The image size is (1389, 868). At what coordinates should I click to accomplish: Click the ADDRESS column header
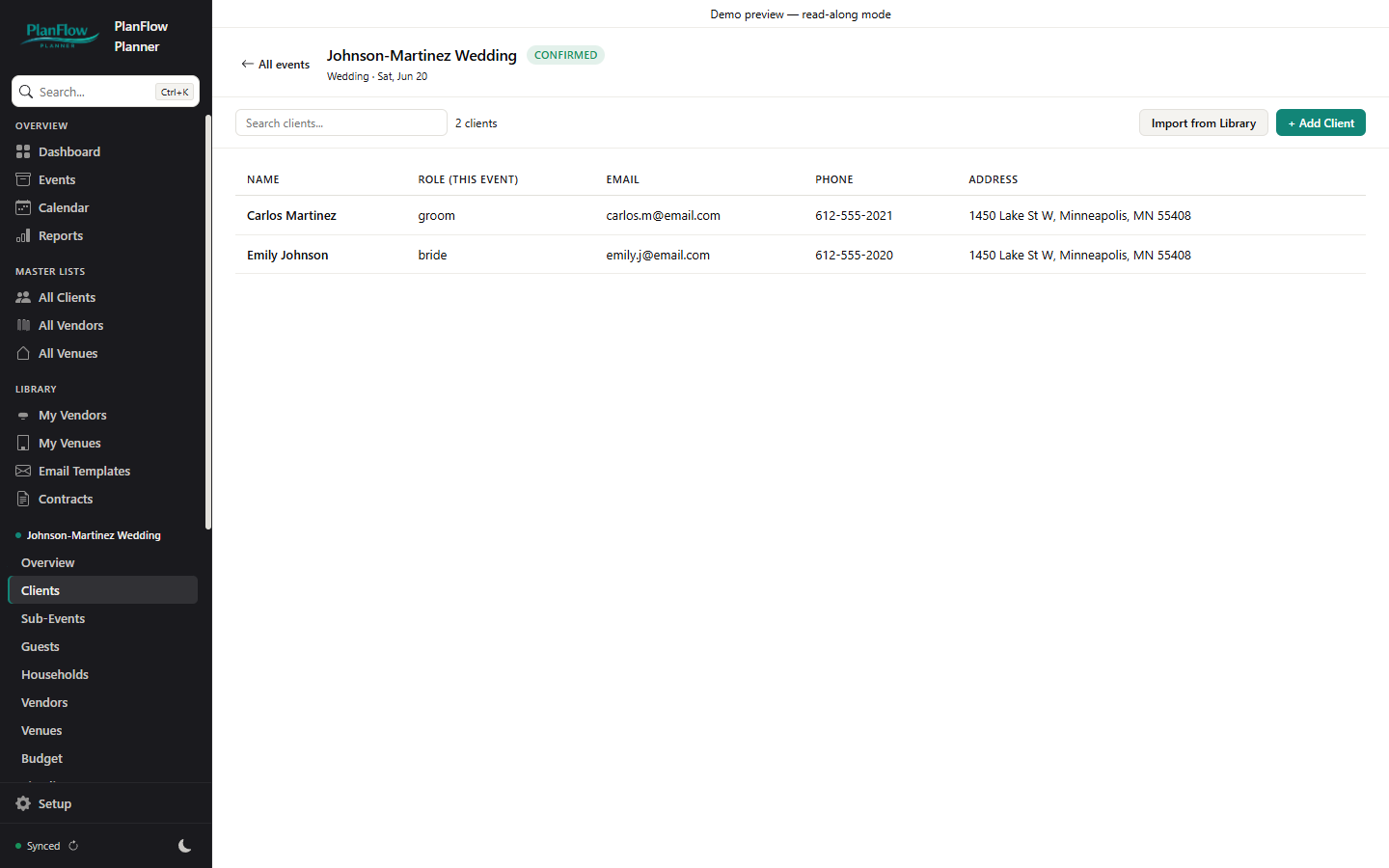(993, 179)
